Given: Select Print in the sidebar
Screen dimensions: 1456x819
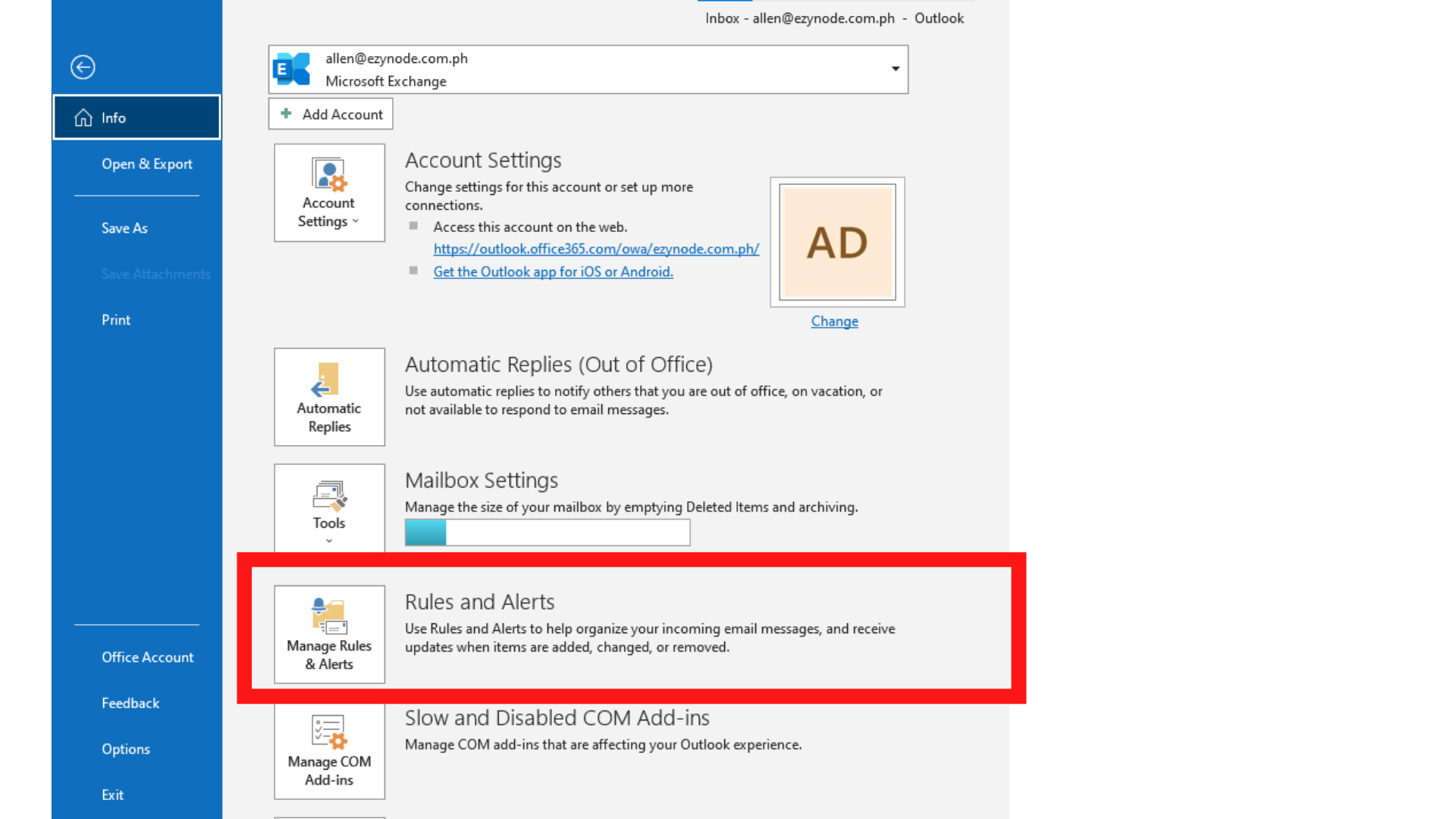Looking at the screenshot, I should point(116,320).
